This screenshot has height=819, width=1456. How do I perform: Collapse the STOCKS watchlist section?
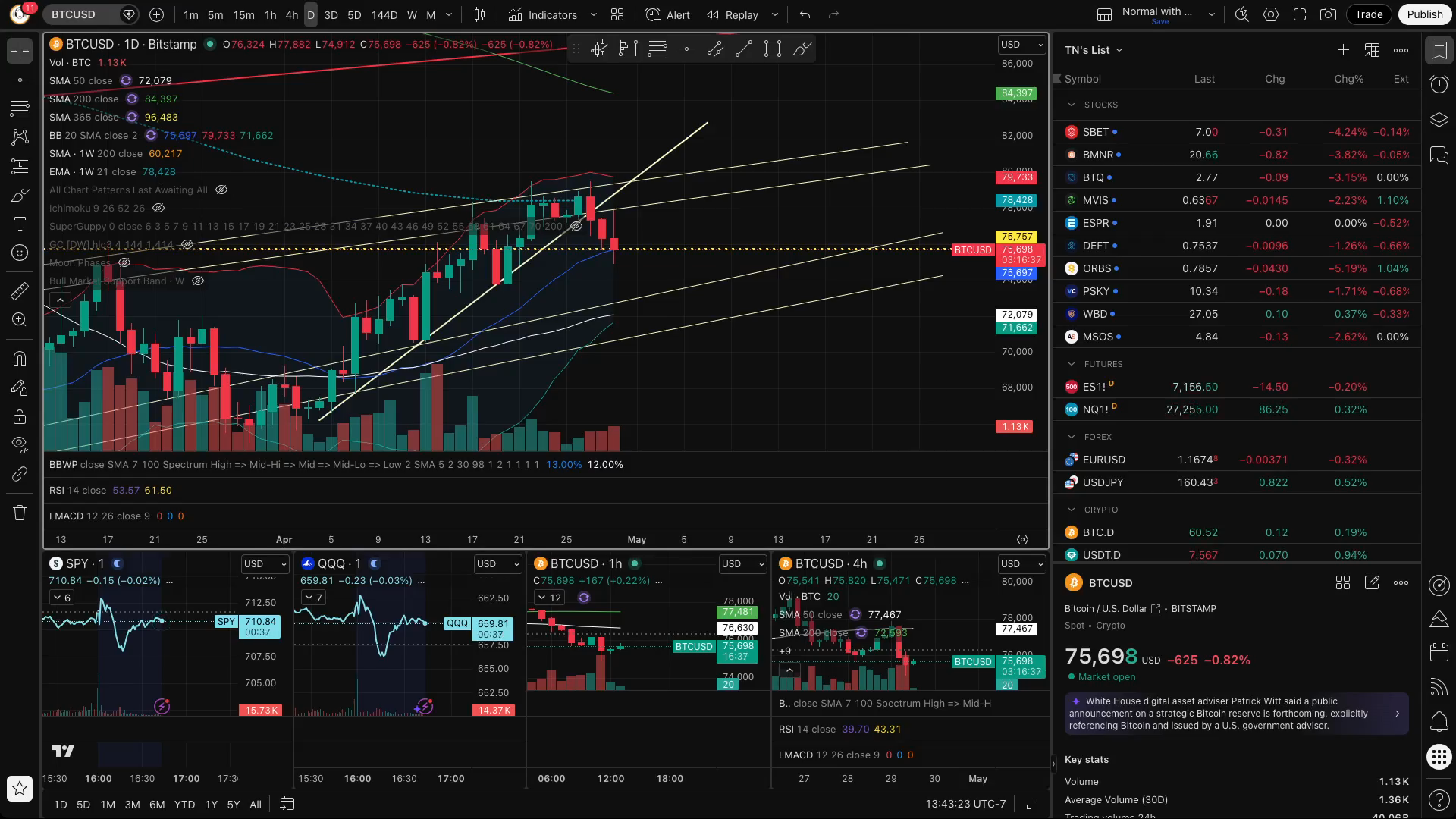[x=1071, y=105]
